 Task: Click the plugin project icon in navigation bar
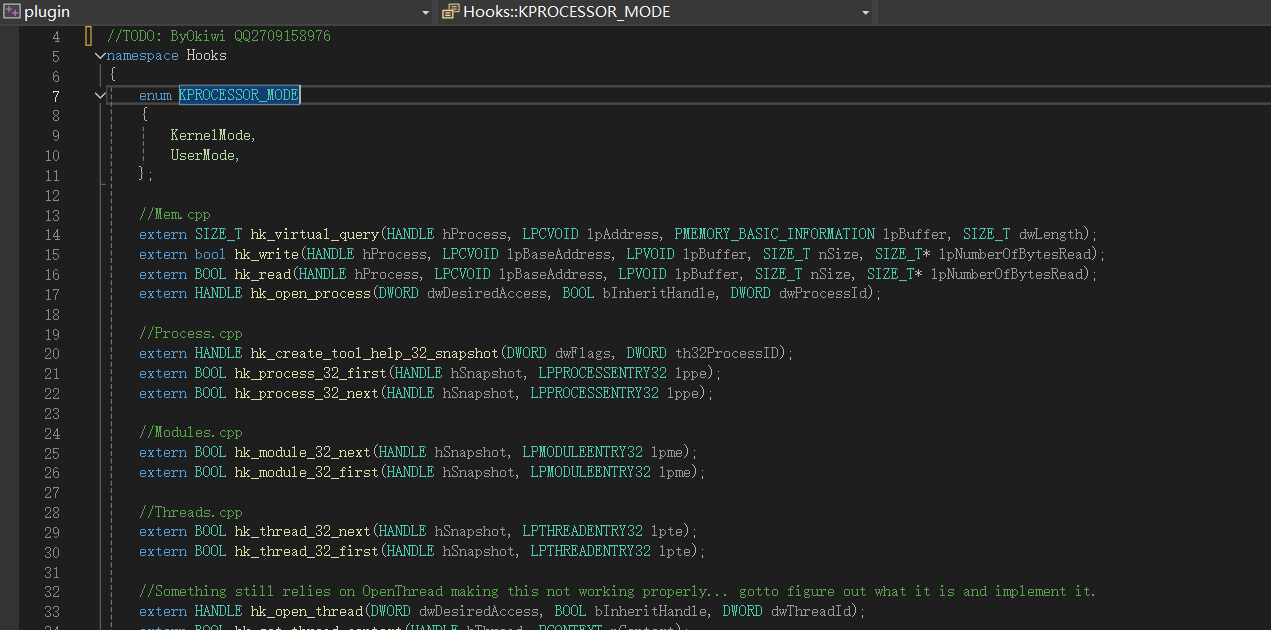[x=12, y=12]
